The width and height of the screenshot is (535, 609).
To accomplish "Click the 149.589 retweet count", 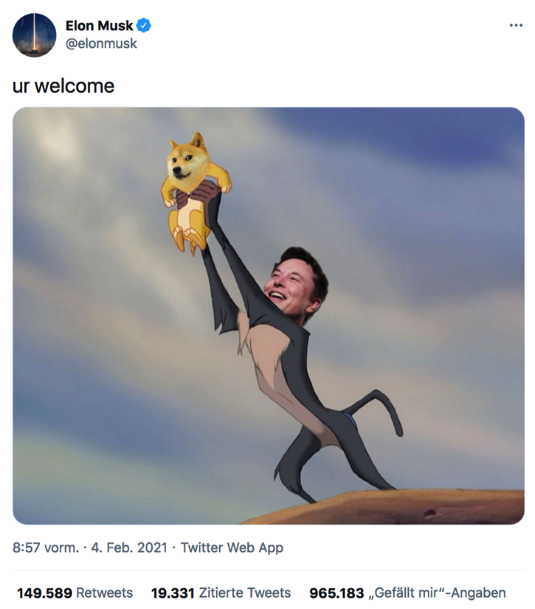I will tap(44, 593).
